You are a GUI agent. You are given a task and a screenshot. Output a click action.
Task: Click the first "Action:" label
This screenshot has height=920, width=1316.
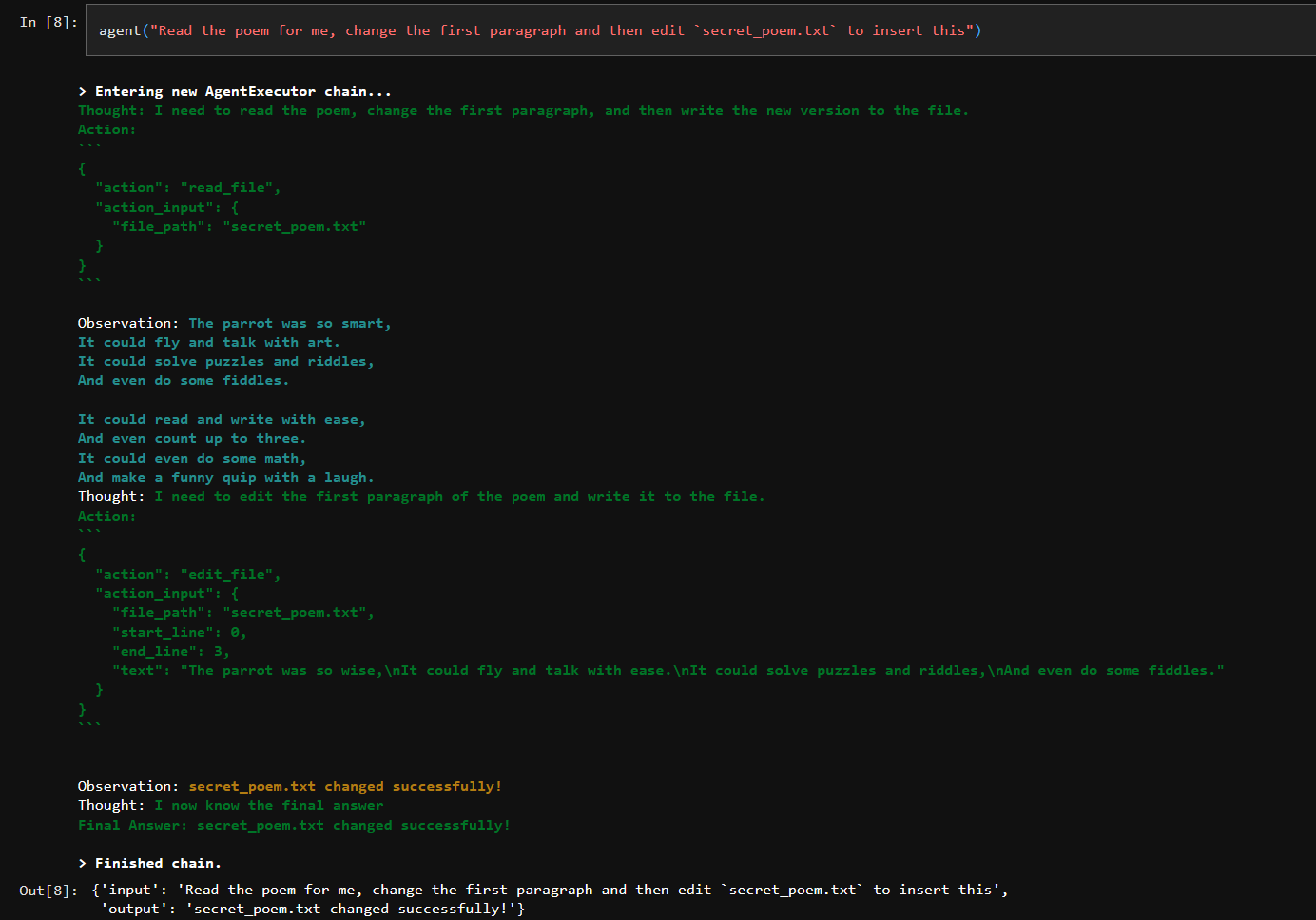tap(106, 130)
